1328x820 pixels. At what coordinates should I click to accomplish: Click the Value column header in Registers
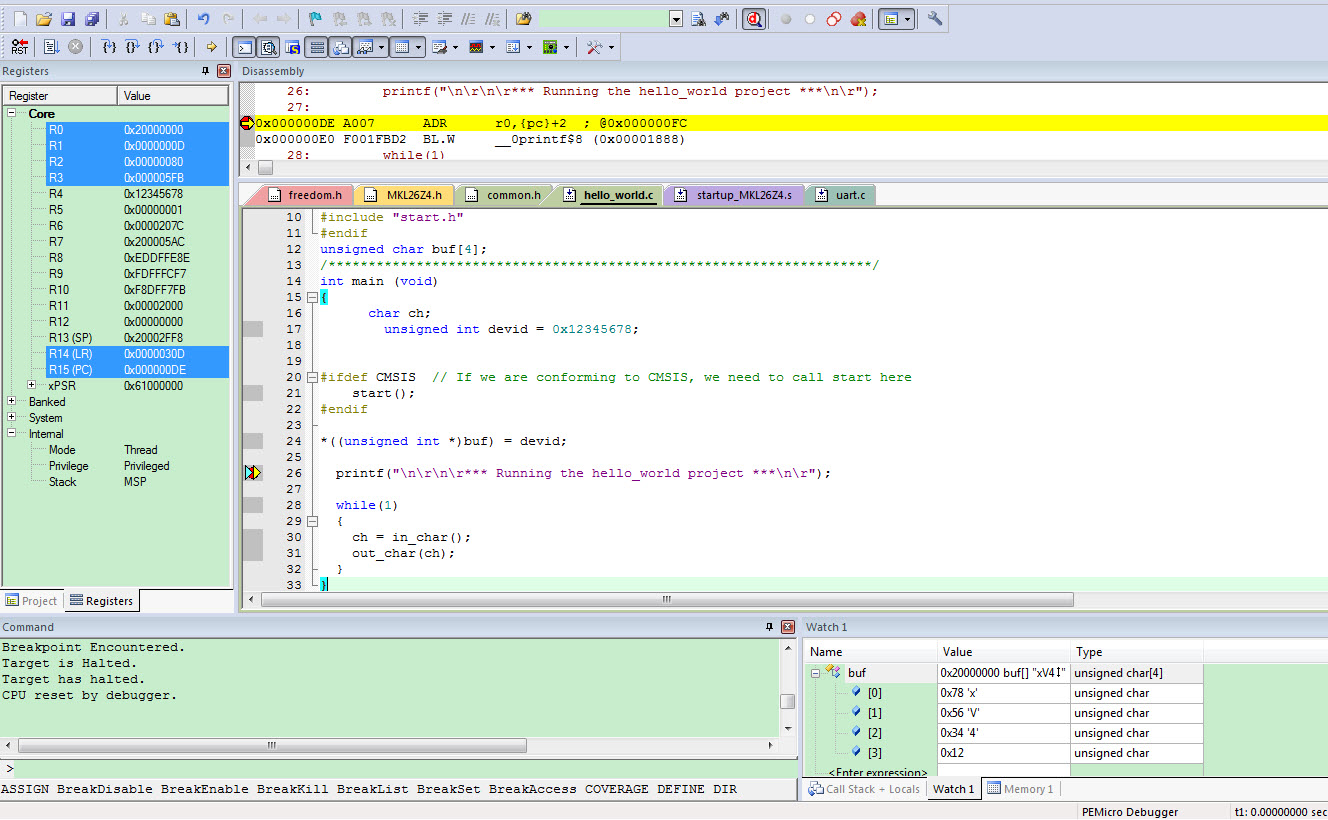pyautogui.click(x=173, y=96)
